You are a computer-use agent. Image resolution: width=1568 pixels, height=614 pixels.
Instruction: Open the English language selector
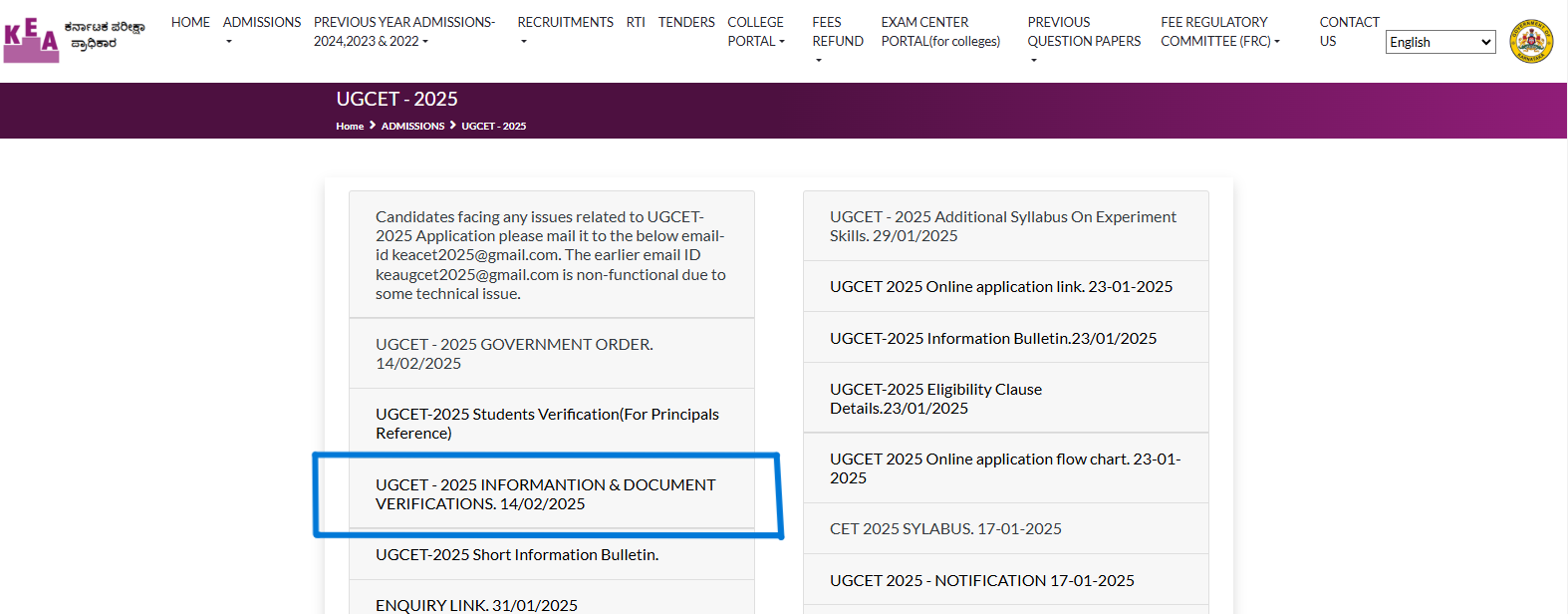(x=1440, y=42)
